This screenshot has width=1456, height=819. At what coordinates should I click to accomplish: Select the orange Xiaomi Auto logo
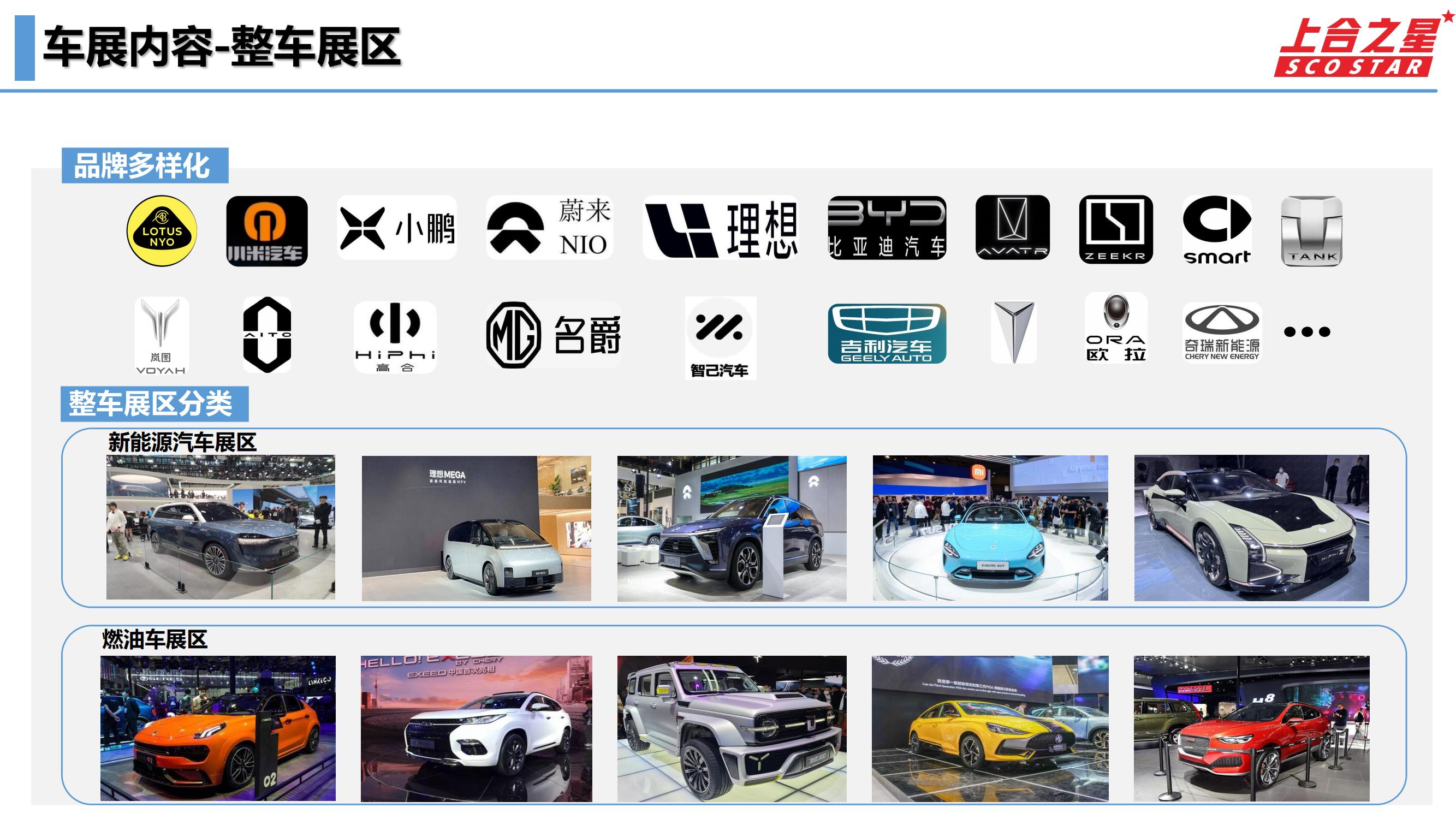coord(267,231)
